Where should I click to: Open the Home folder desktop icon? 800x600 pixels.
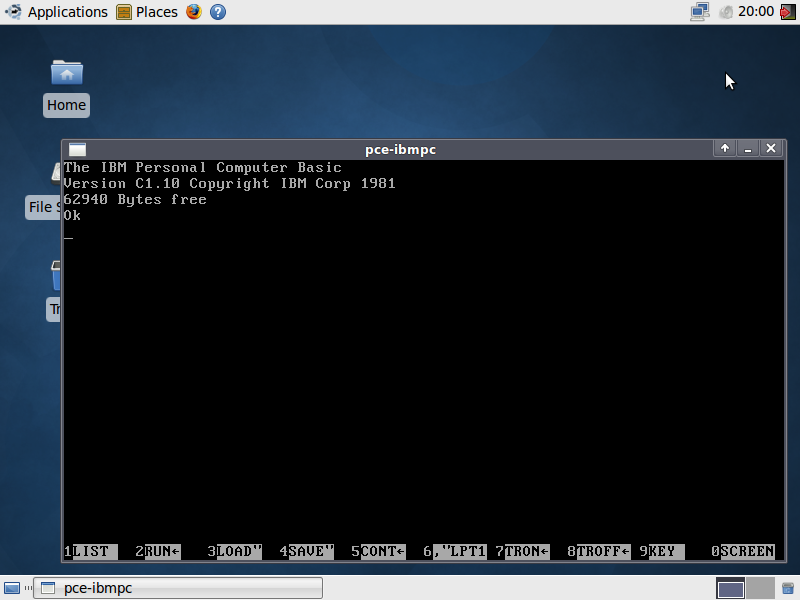pyautogui.click(x=67, y=72)
